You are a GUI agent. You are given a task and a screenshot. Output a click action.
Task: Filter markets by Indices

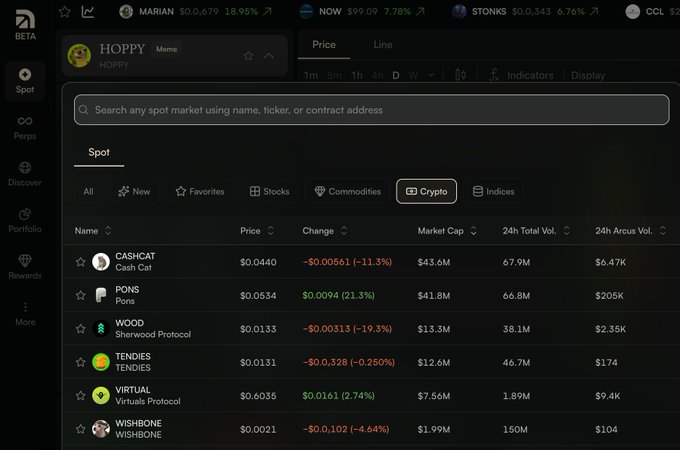(494, 191)
